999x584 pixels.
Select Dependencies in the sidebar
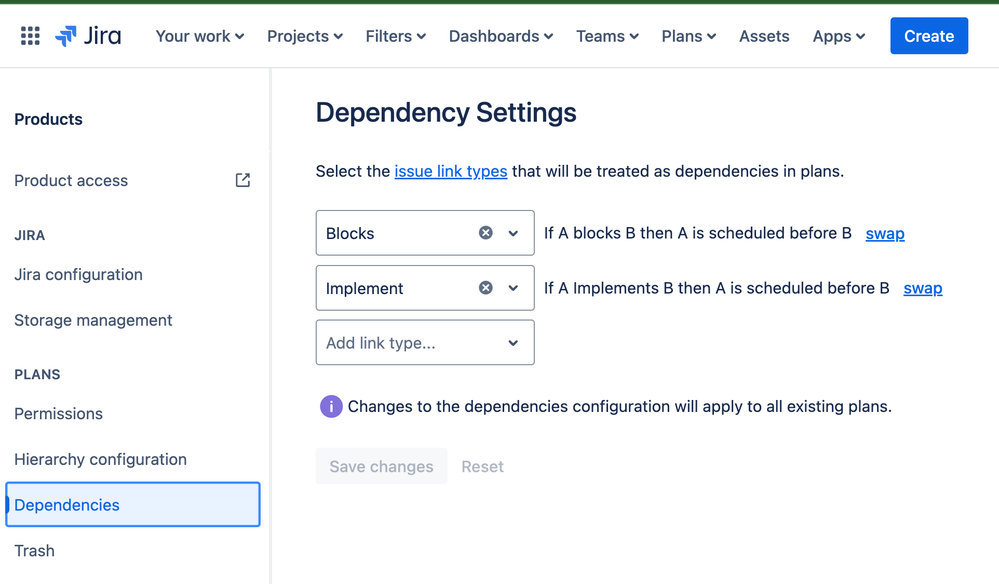[133, 504]
